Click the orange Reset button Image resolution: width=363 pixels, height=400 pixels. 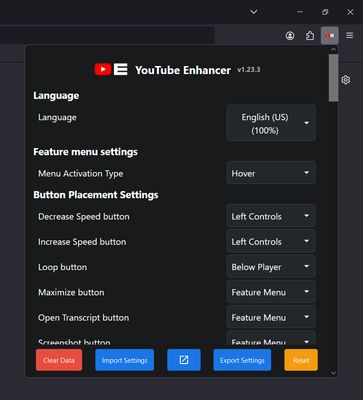click(x=301, y=360)
